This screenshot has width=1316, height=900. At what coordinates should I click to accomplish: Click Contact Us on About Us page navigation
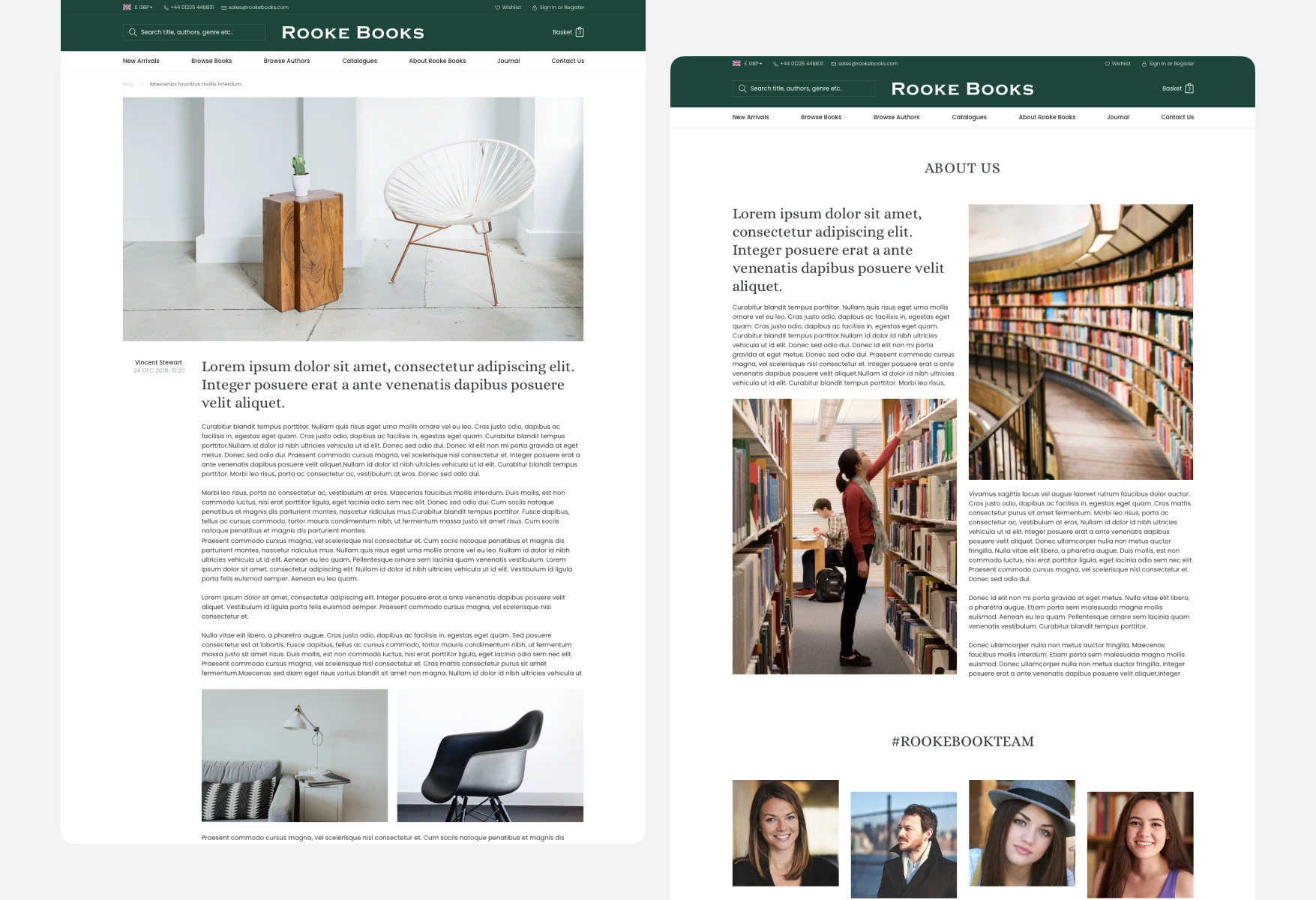(1177, 117)
